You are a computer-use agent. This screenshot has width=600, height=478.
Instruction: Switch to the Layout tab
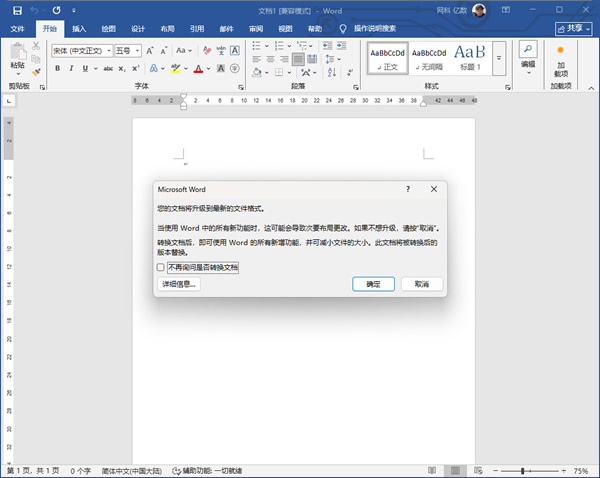pyautogui.click(x=168, y=29)
